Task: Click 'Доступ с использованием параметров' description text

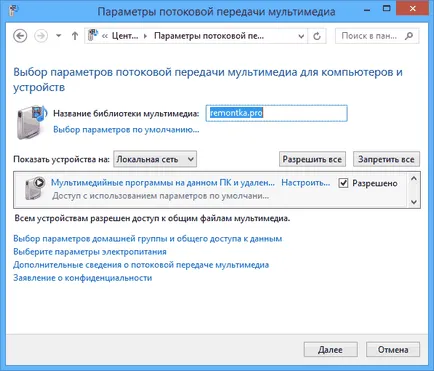Action: (x=160, y=196)
